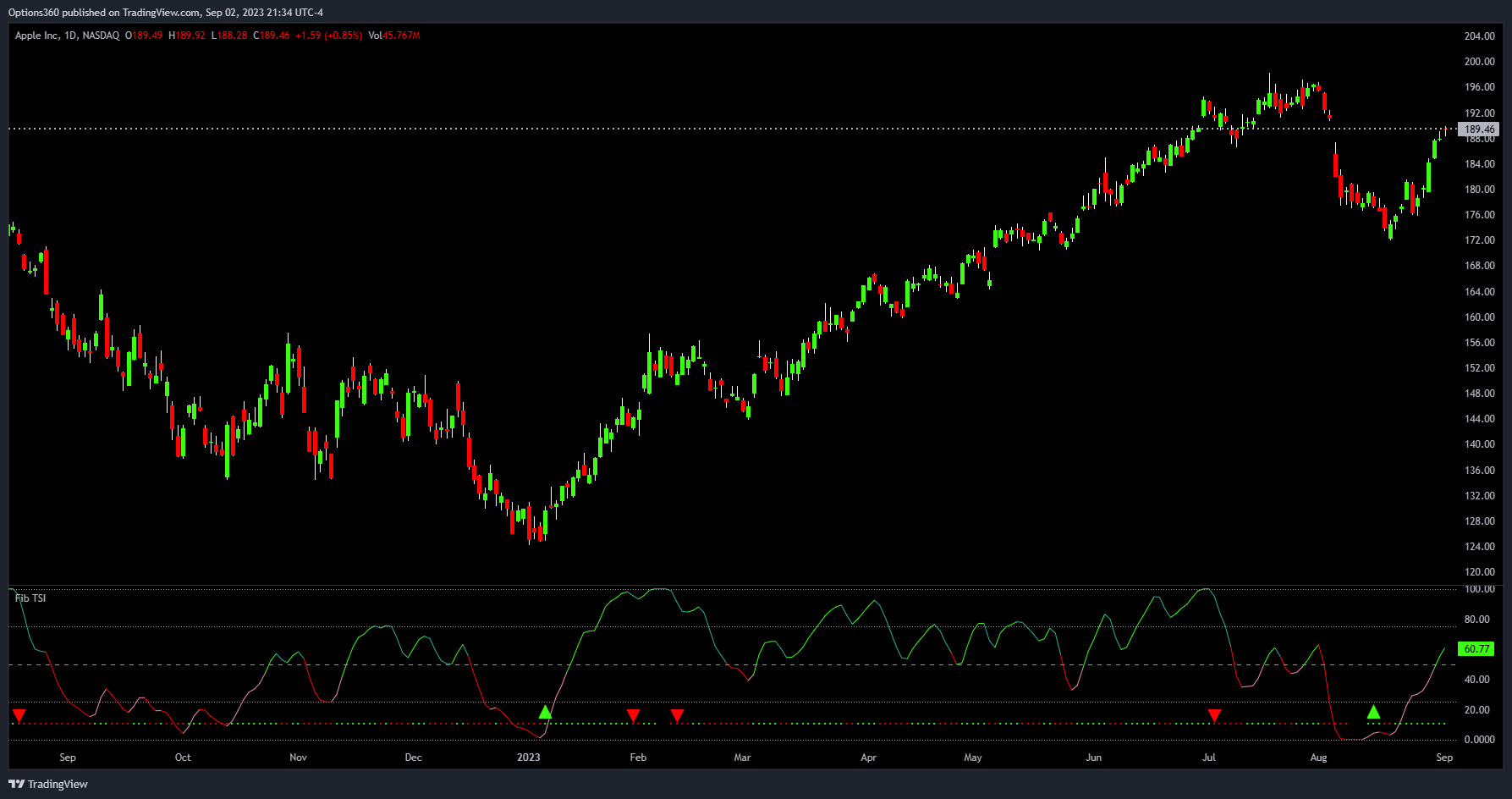The image size is (1512, 799).
Task: Click the 184.00 price axis label
Action: (1480, 164)
